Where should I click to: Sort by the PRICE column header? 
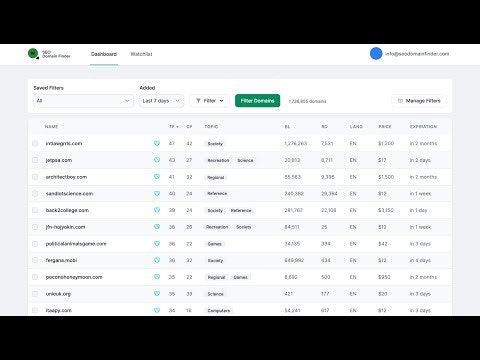tap(385, 127)
